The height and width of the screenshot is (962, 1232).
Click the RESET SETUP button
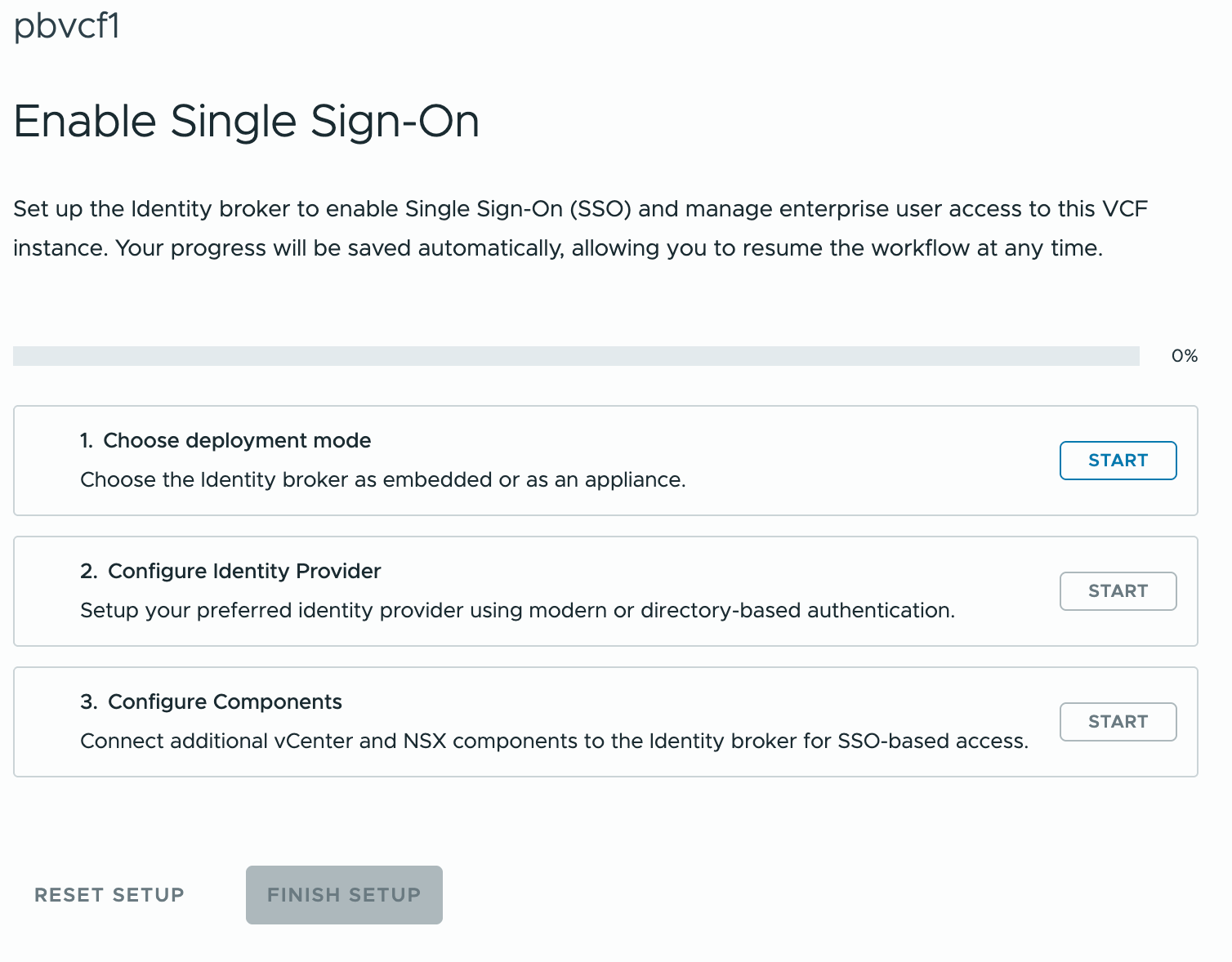[109, 895]
